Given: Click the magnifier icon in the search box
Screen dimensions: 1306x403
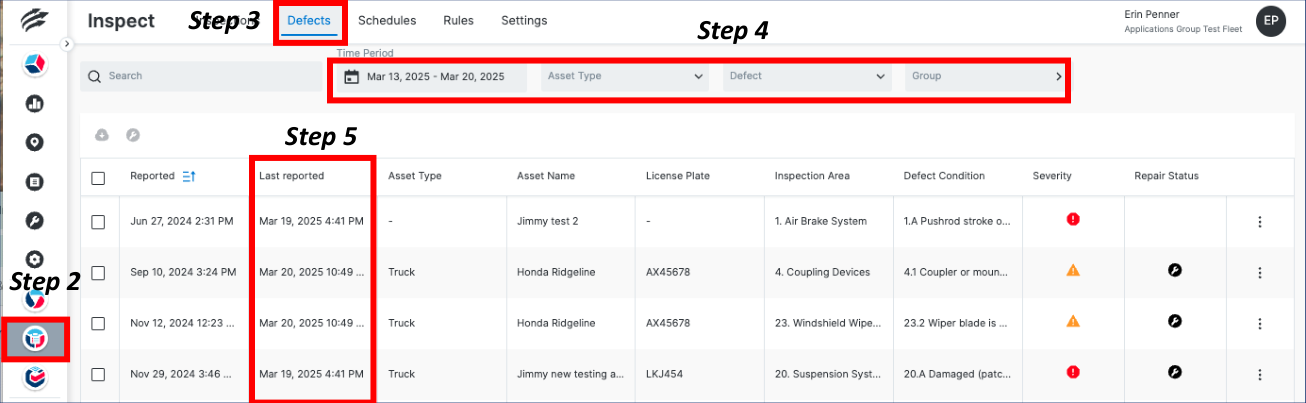Looking at the screenshot, I should tap(95, 76).
